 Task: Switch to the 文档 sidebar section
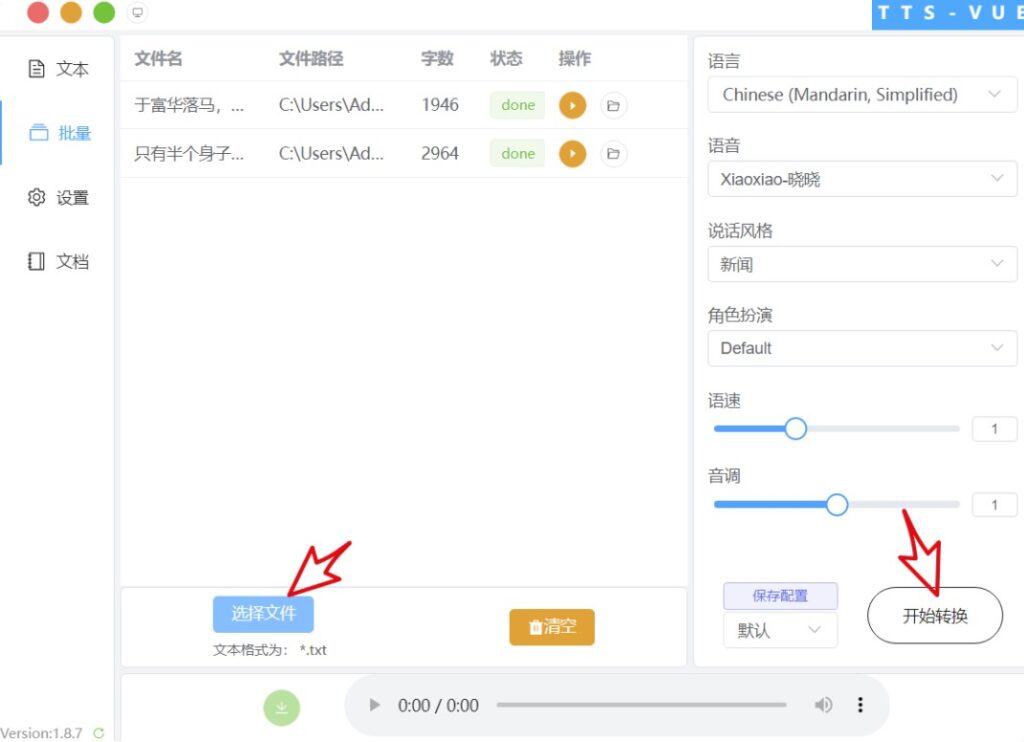pyautogui.click(x=57, y=260)
